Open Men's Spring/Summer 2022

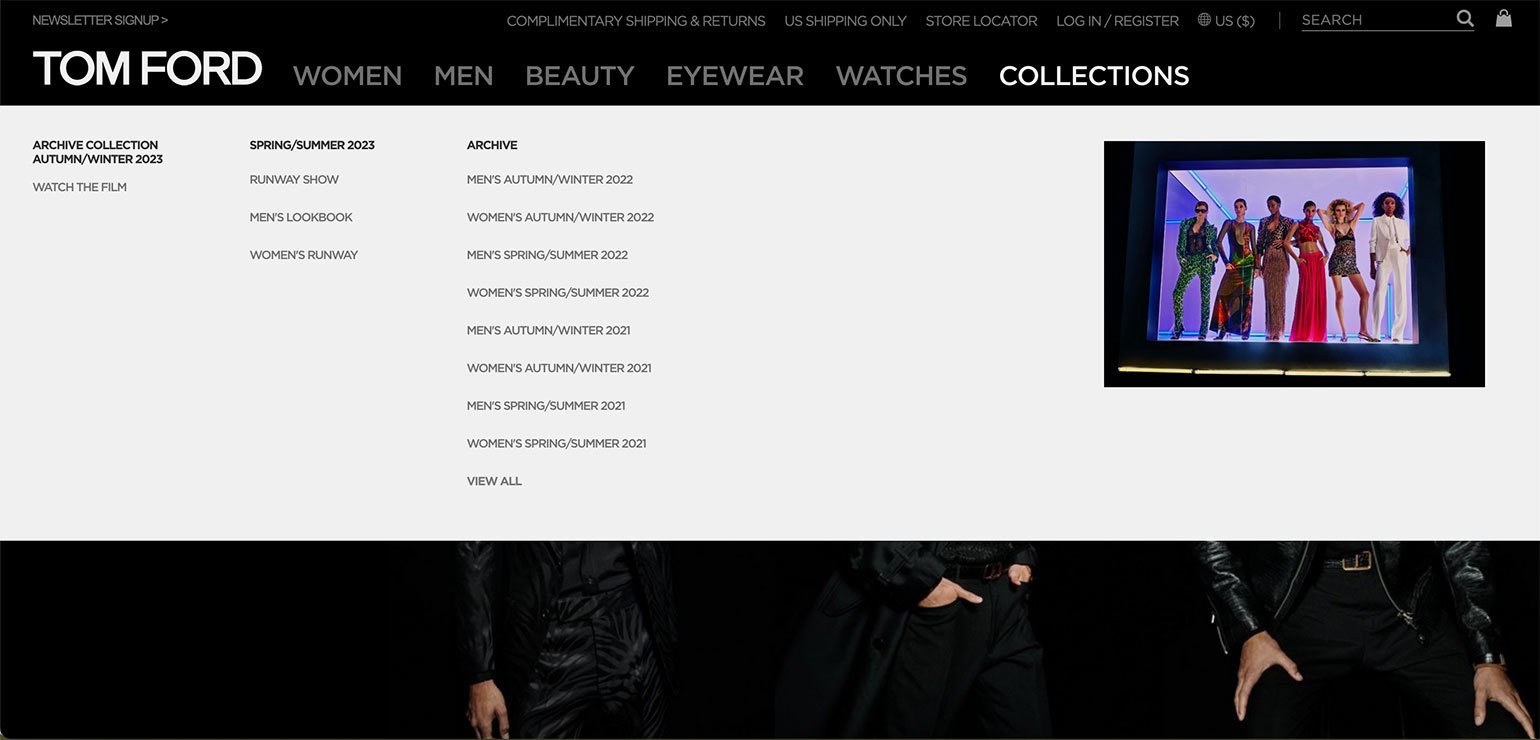coord(547,255)
